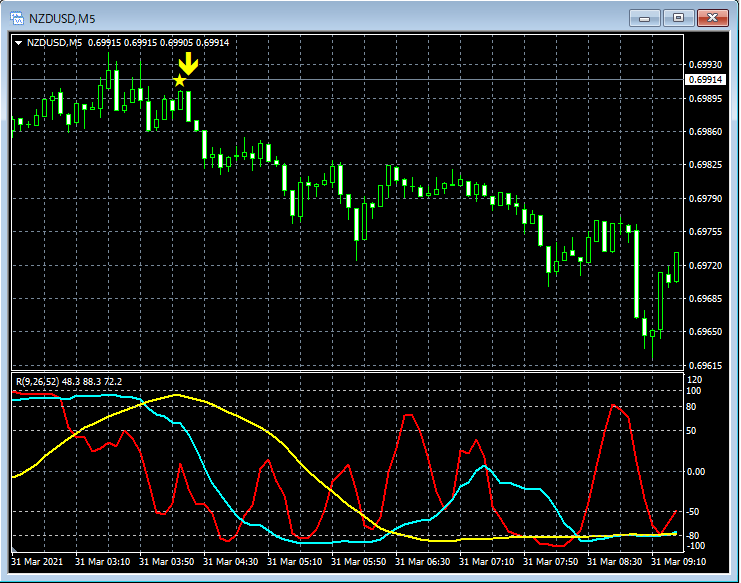The width and height of the screenshot is (741, 583).
Task: Click the current price label 0.69914
Action: (x=704, y=79)
